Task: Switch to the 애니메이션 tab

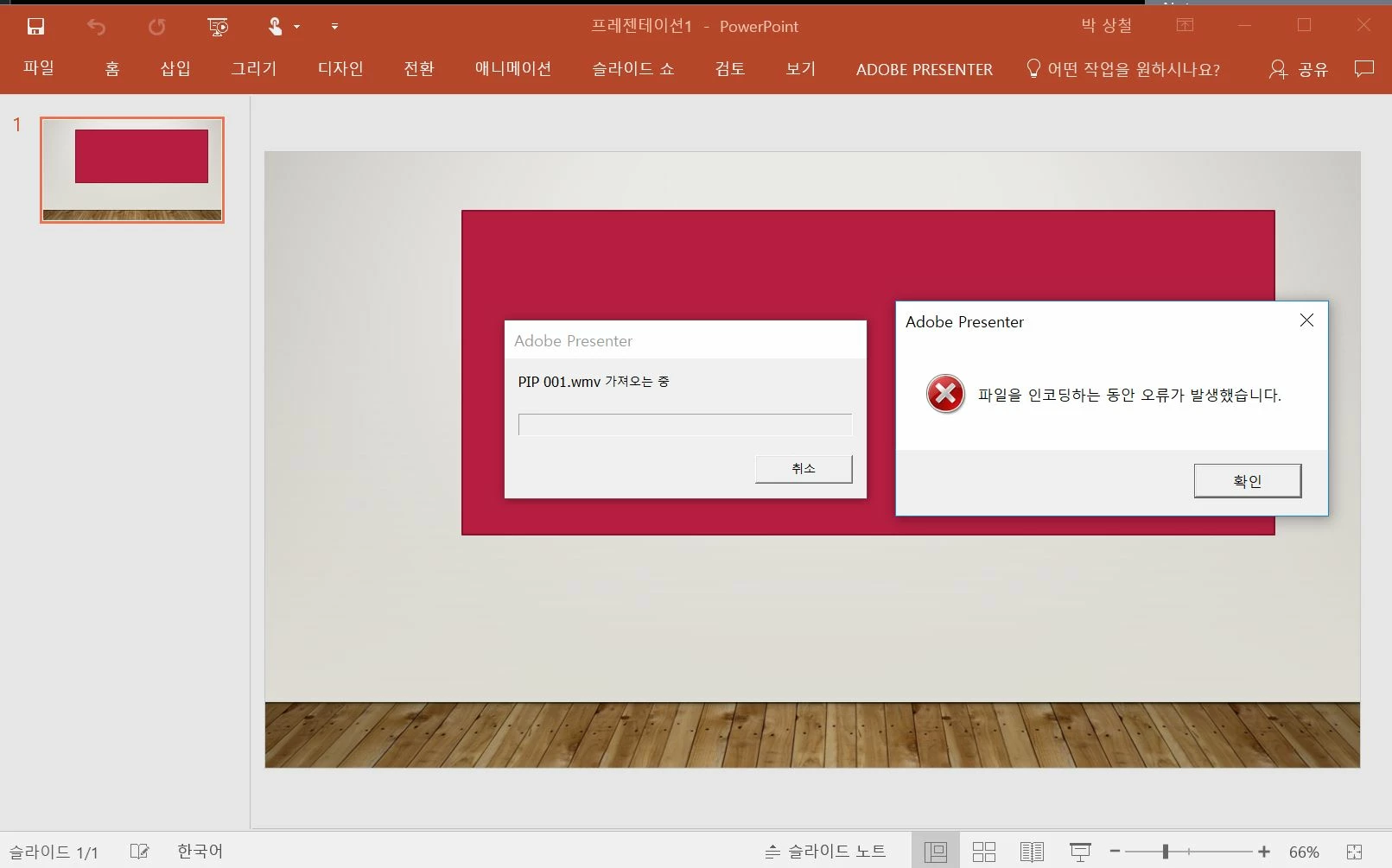Action: [513, 69]
